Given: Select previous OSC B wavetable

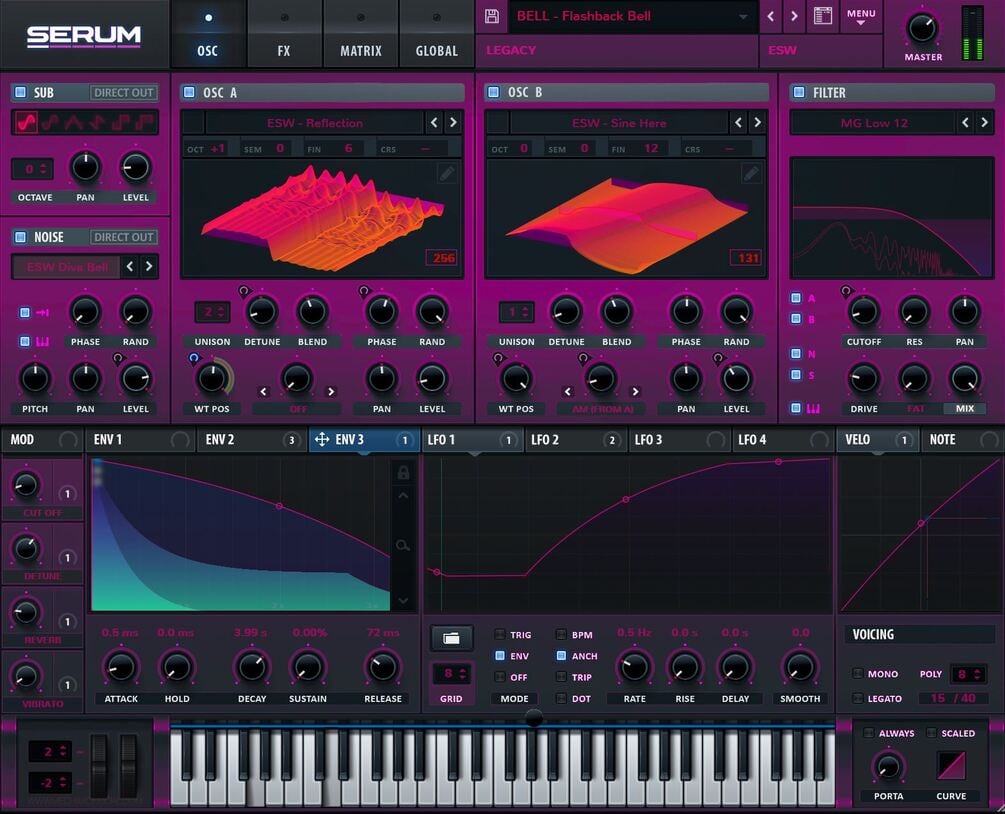Looking at the screenshot, I should [x=738, y=122].
